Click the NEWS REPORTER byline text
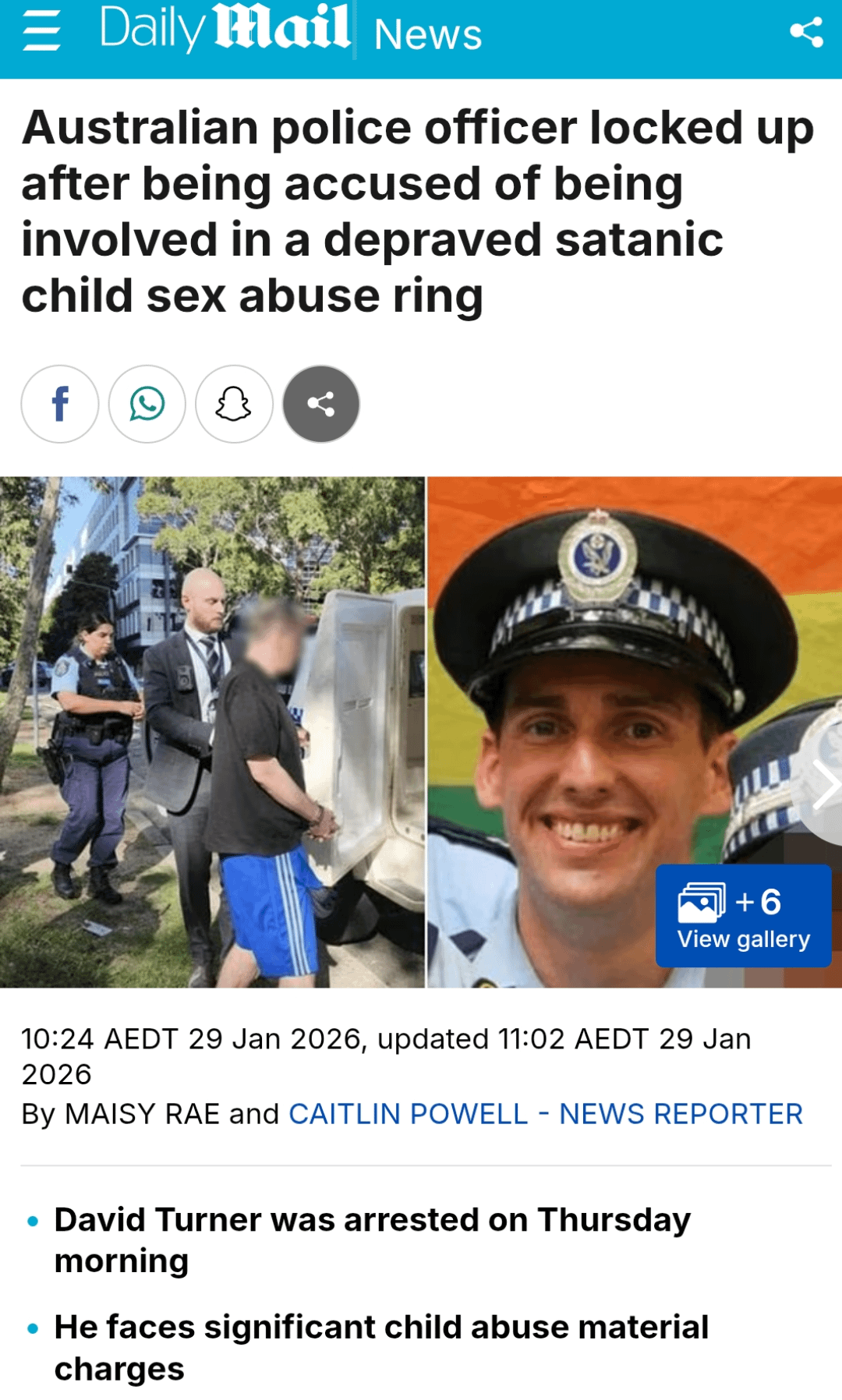Viewport: 842px width, 1400px height. click(x=681, y=1114)
